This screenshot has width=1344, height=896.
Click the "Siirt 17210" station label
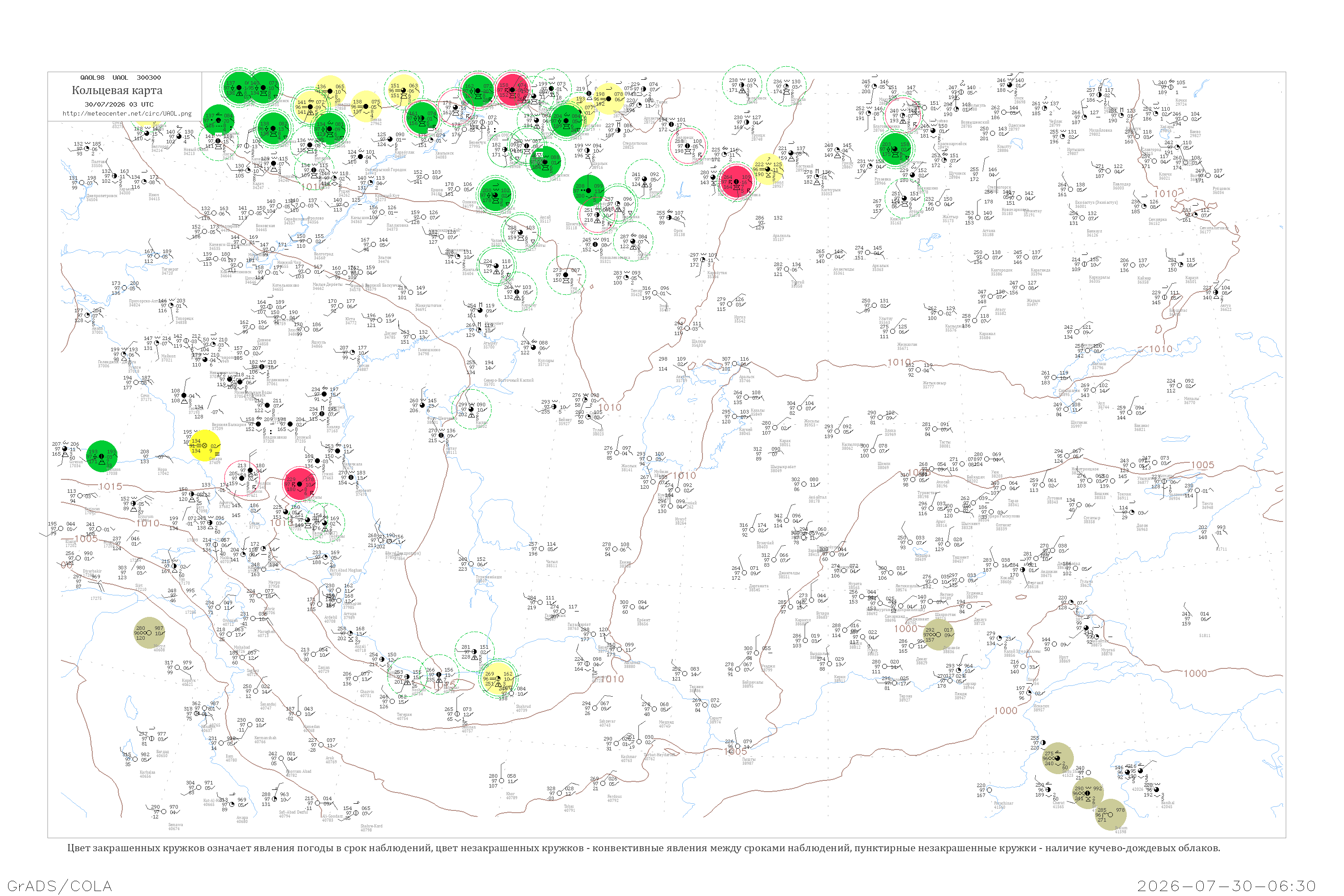click(141, 587)
